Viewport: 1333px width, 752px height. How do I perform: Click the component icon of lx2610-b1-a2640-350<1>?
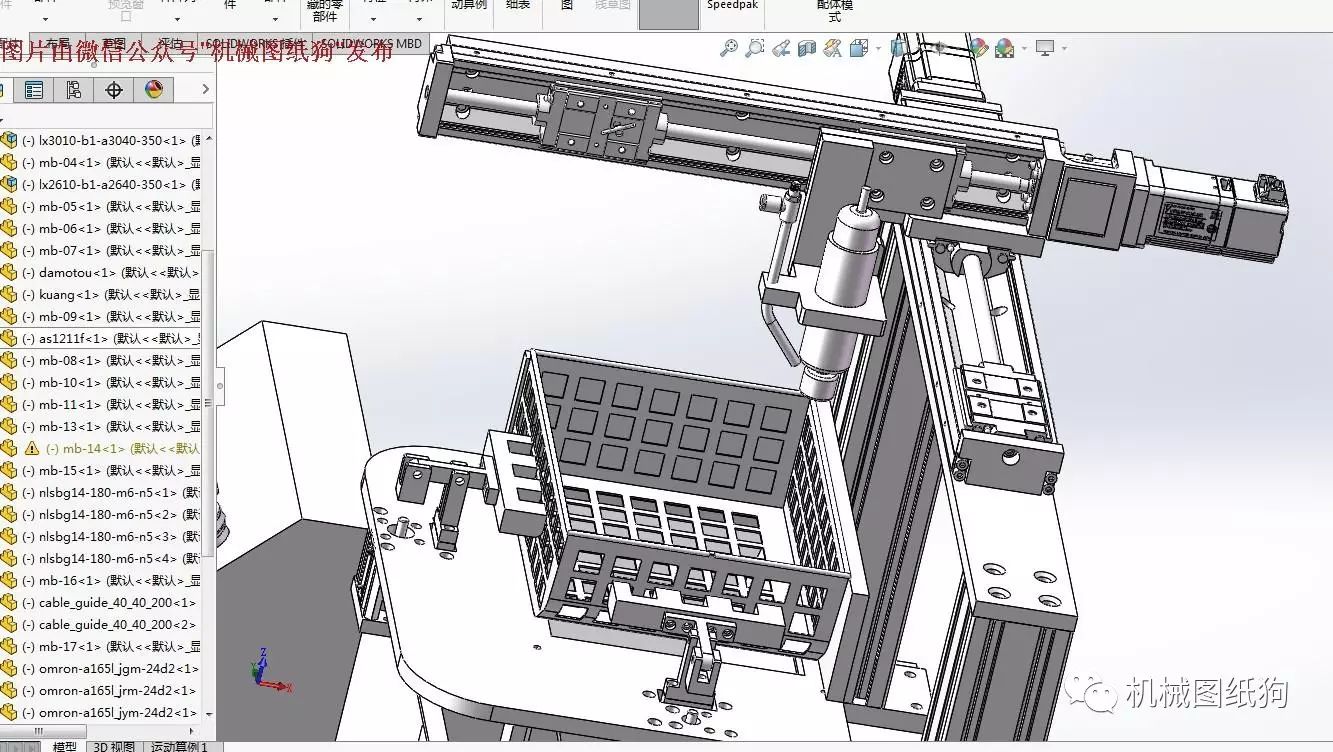tap(9, 185)
